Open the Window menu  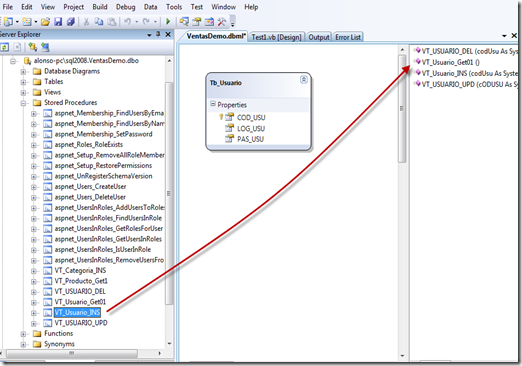pos(223,7)
